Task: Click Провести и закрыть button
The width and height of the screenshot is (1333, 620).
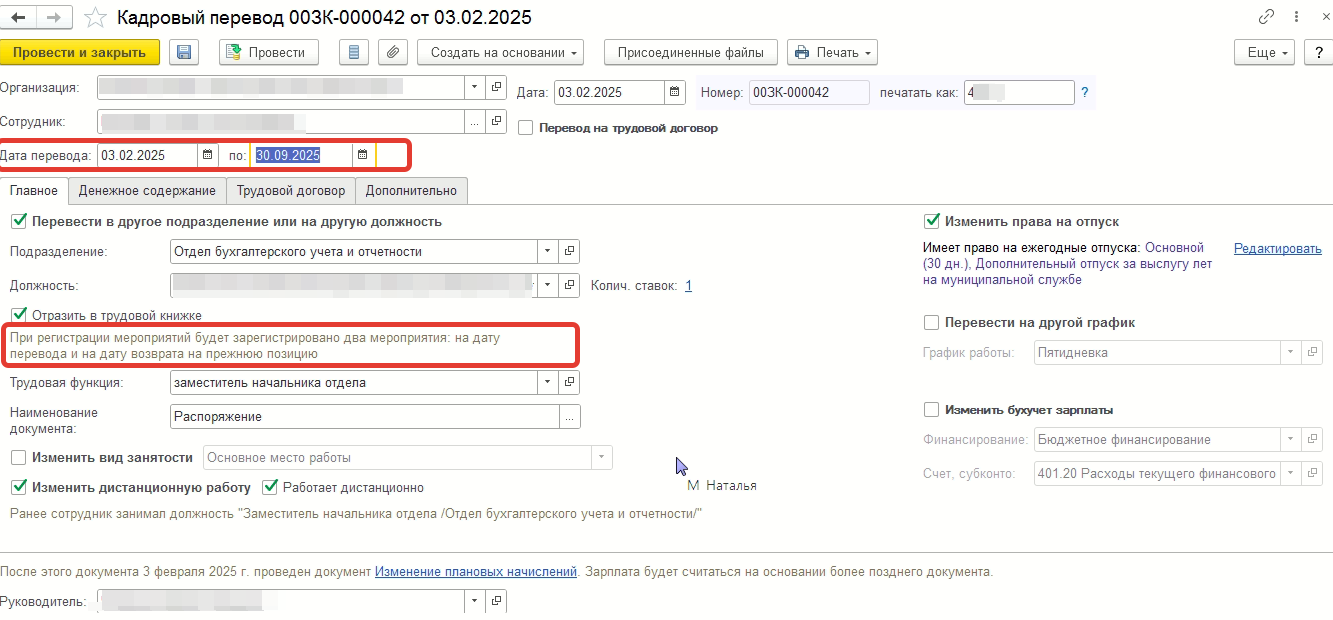Action: click(x=80, y=53)
